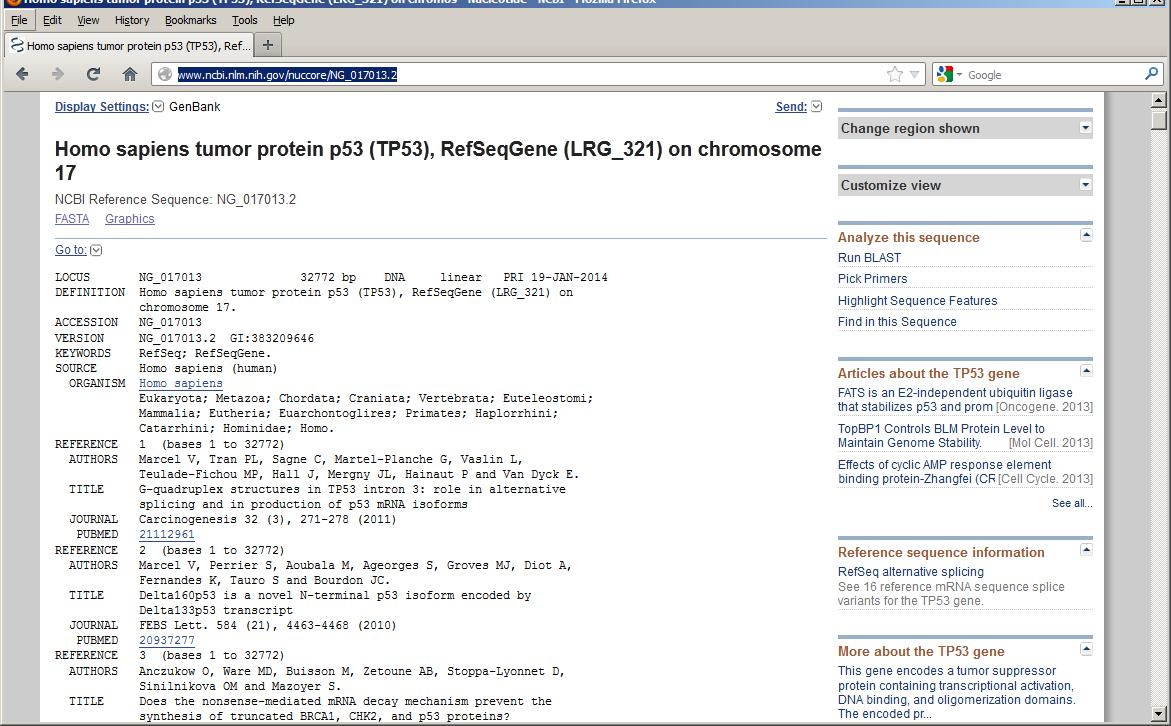Open the FASTA format link
This screenshot has width=1171, height=726.
point(72,219)
